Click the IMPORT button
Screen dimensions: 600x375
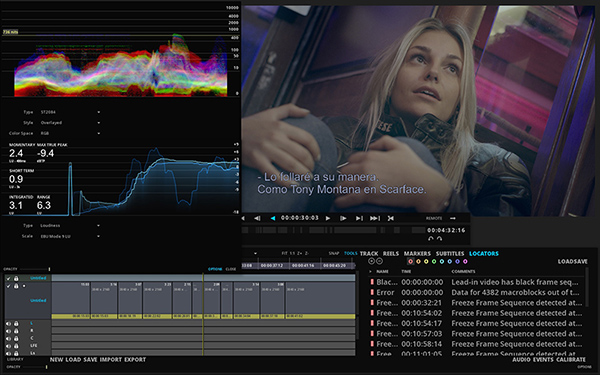(111, 360)
